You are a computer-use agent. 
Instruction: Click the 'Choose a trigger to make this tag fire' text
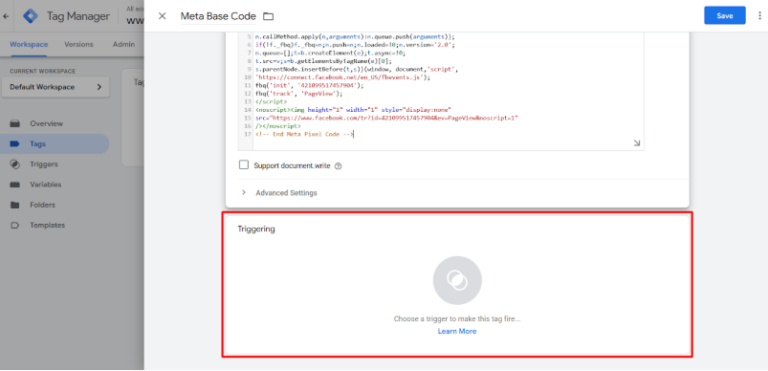point(457,319)
